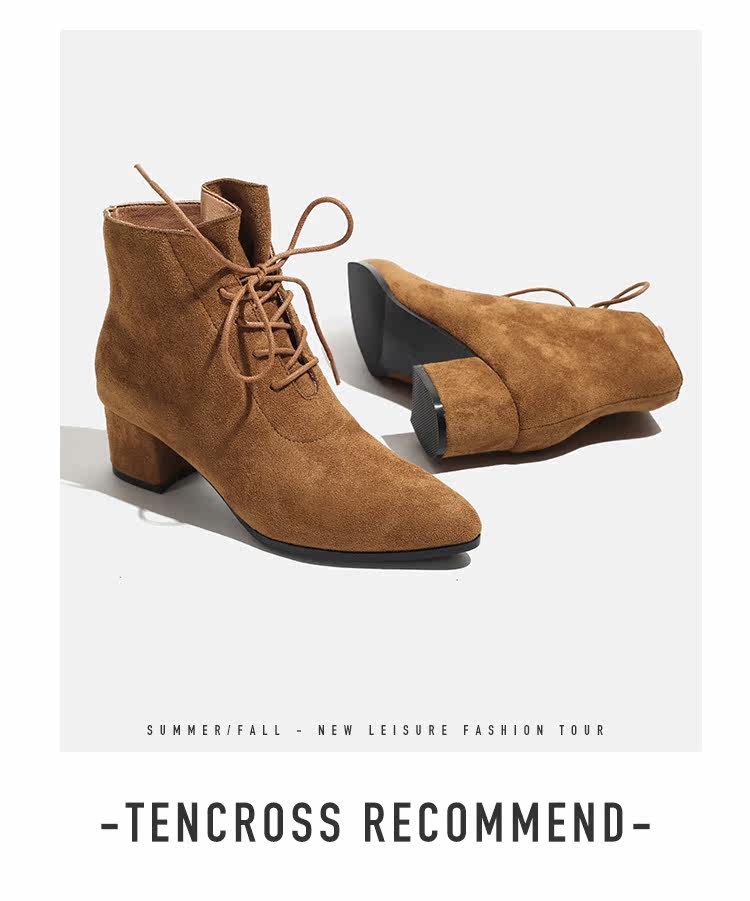750x901 pixels.
Task: Click the word TOUR in the caption
Action: pyautogui.click(x=582, y=730)
